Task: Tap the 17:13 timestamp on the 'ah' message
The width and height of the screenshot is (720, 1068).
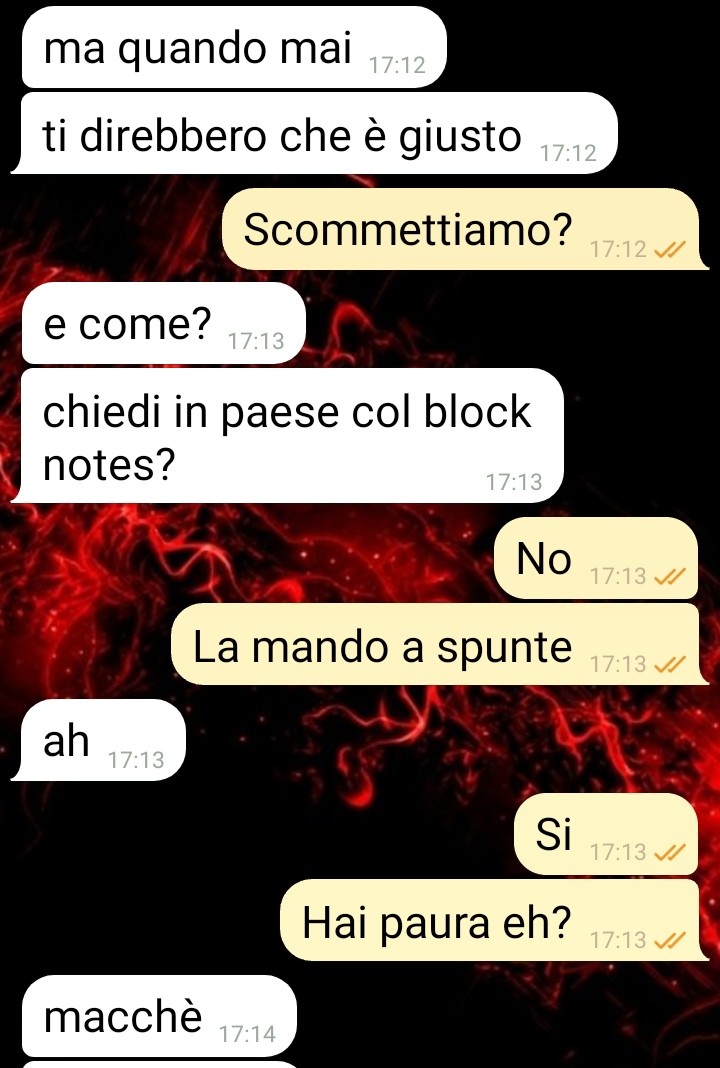Action: point(136,759)
